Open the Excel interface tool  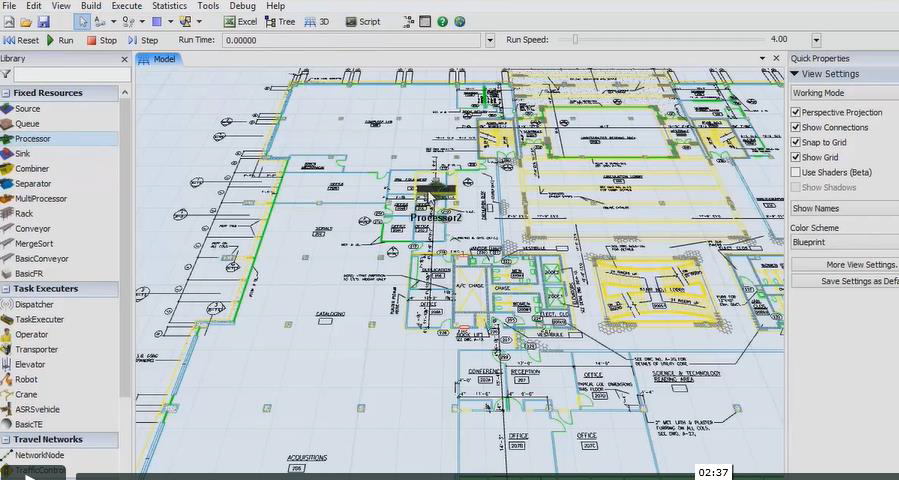[239, 21]
